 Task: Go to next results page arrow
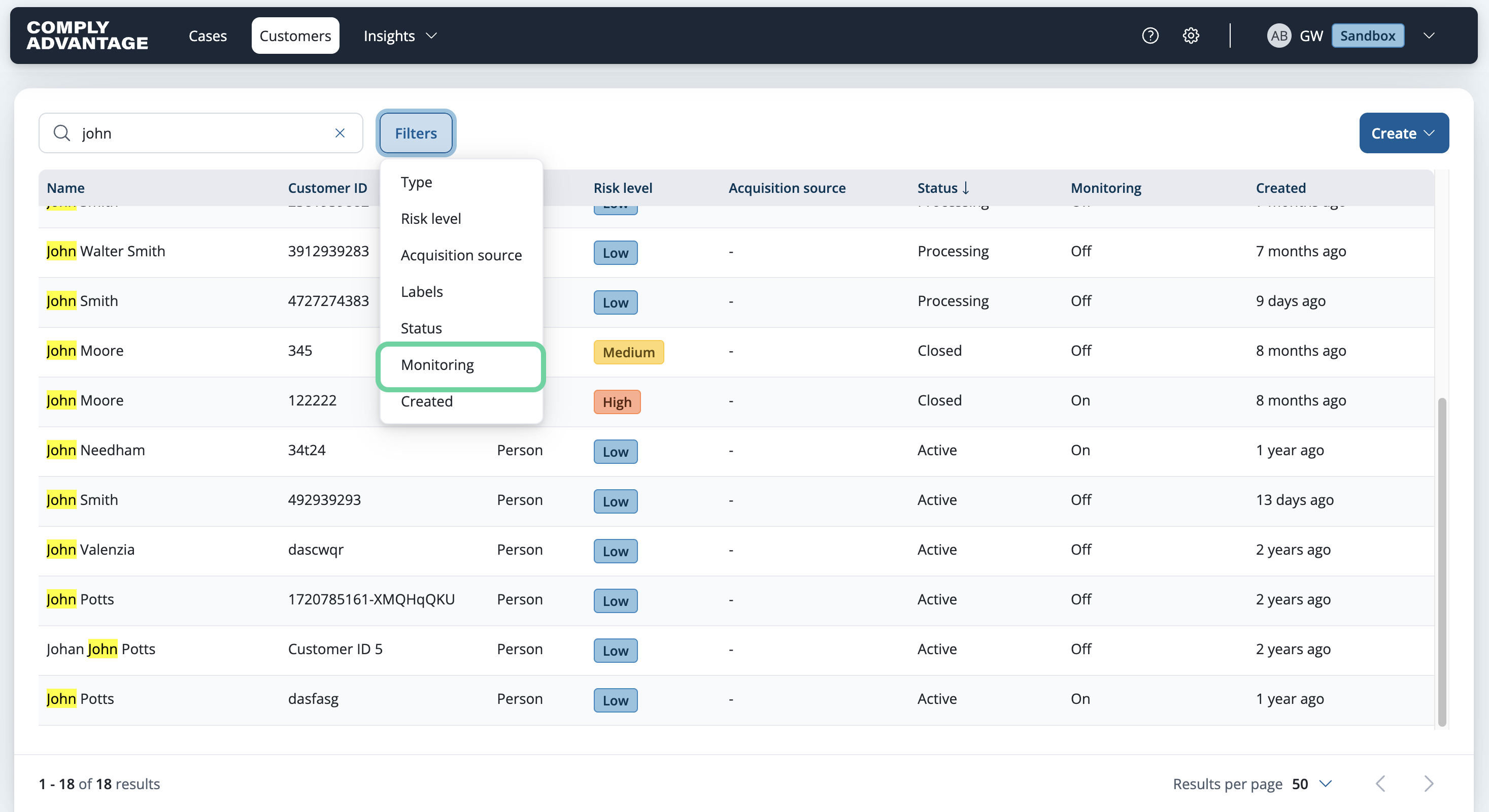tap(1429, 784)
